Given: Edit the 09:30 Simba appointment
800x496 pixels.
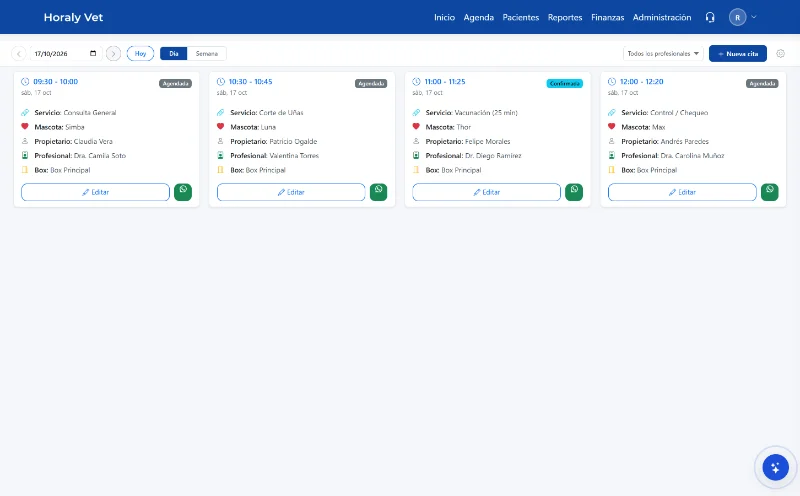Looking at the screenshot, I should 95,192.
